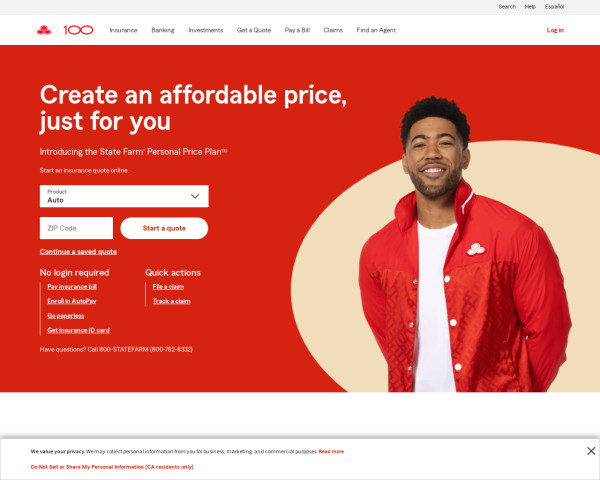The width and height of the screenshot is (600, 480).
Task: Click the Log in link
Action: pyautogui.click(x=555, y=30)
